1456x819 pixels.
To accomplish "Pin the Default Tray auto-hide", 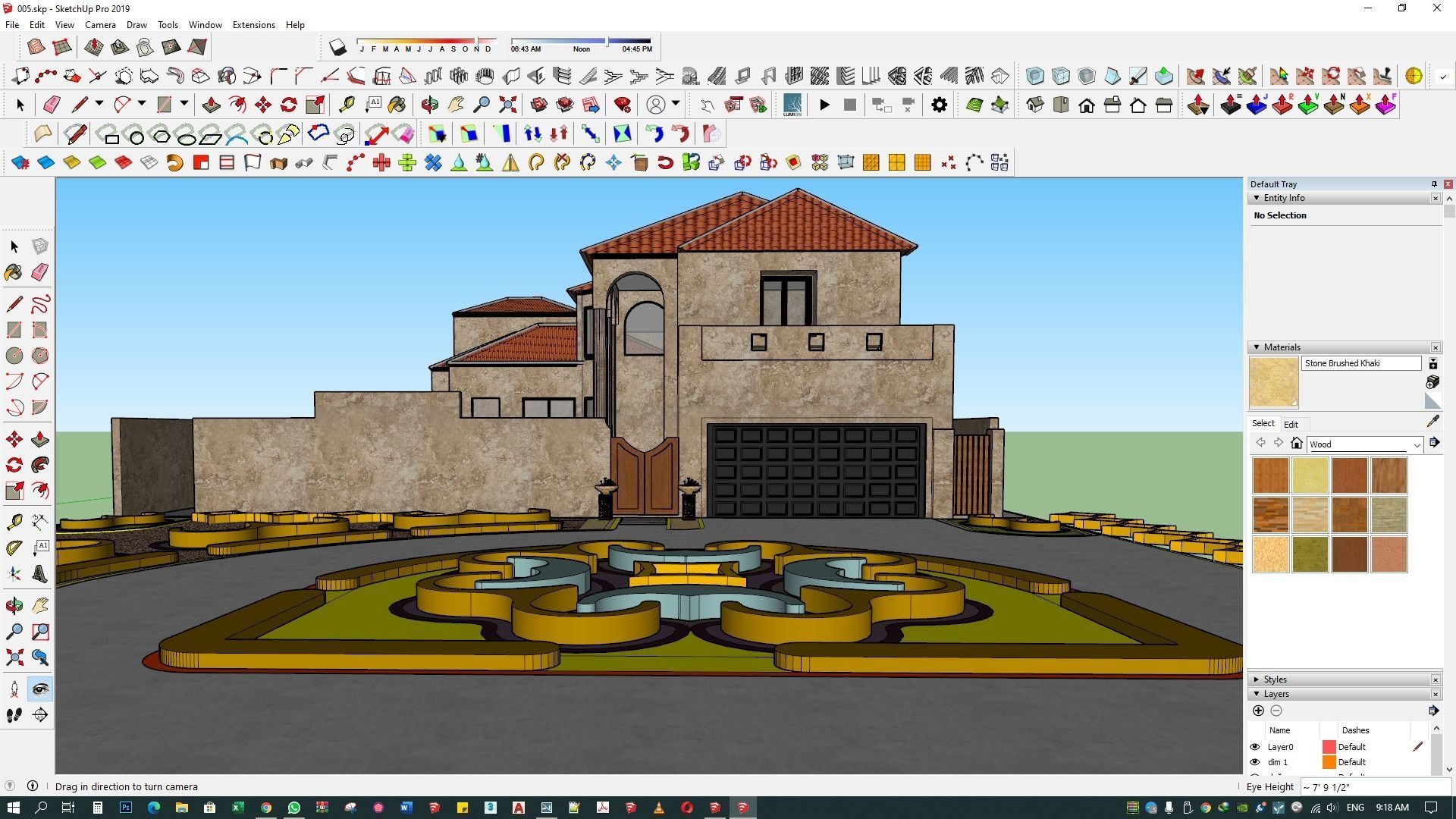I will coord(1434,184).
